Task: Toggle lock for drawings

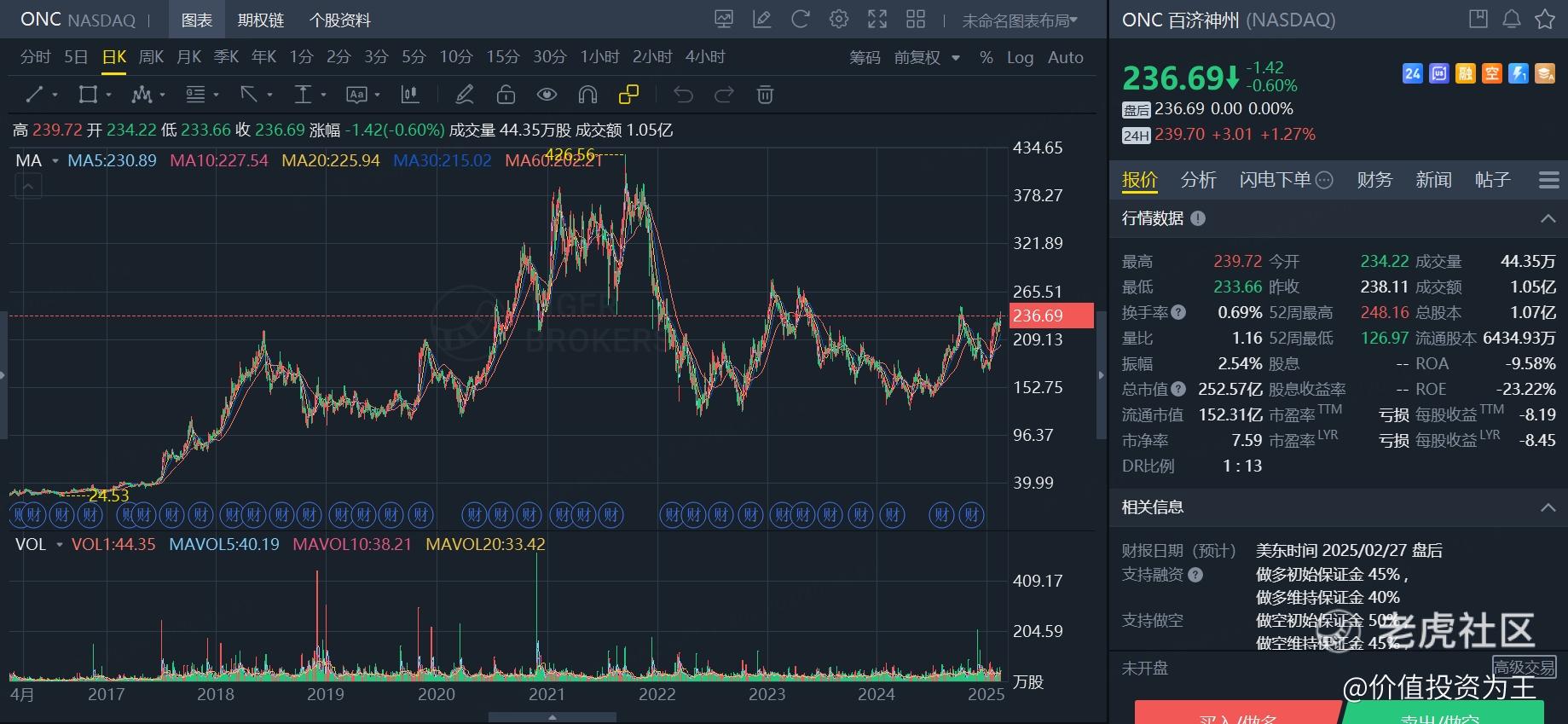Action: [x=506, y=95]
